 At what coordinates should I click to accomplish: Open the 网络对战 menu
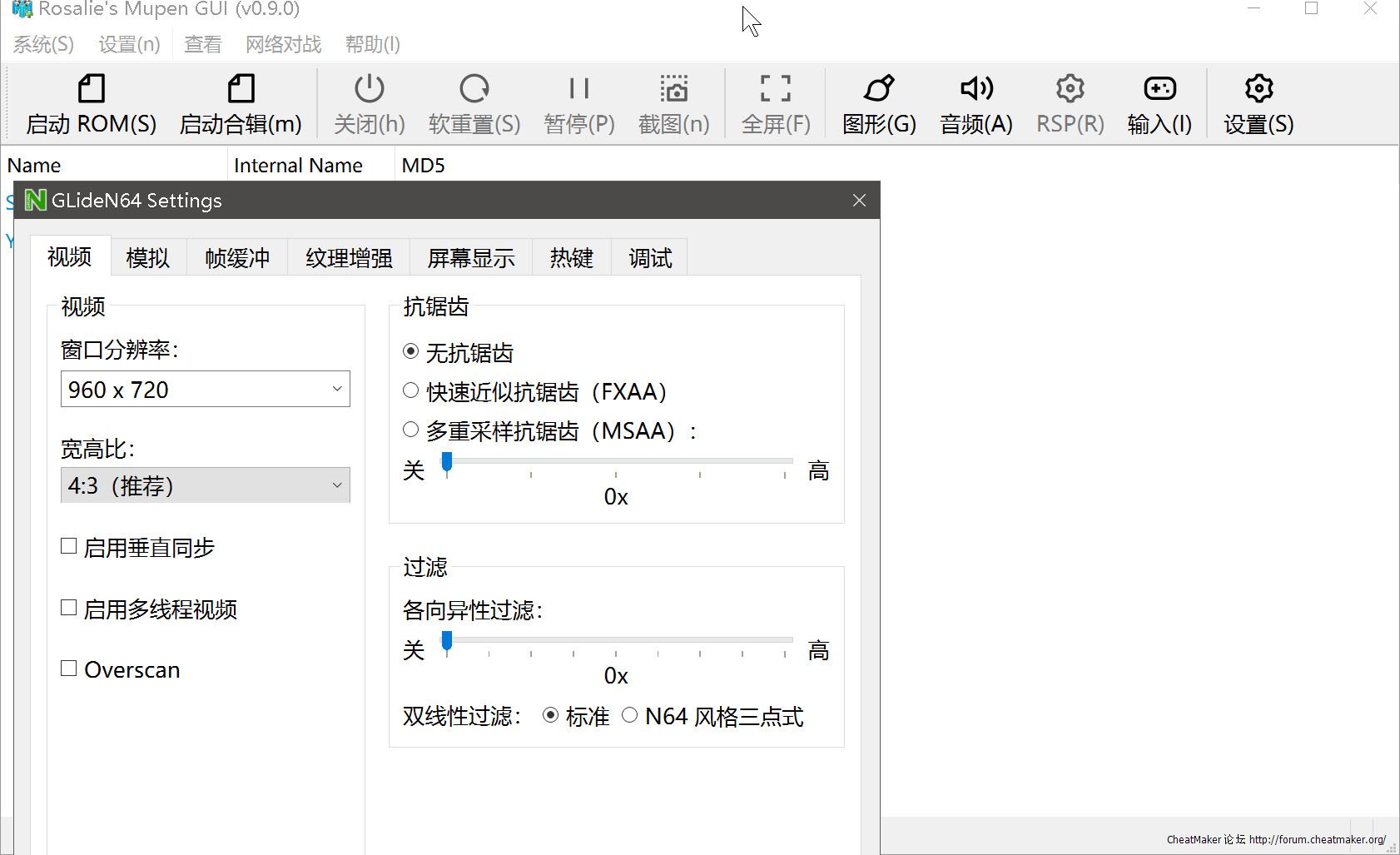point(283,44)
